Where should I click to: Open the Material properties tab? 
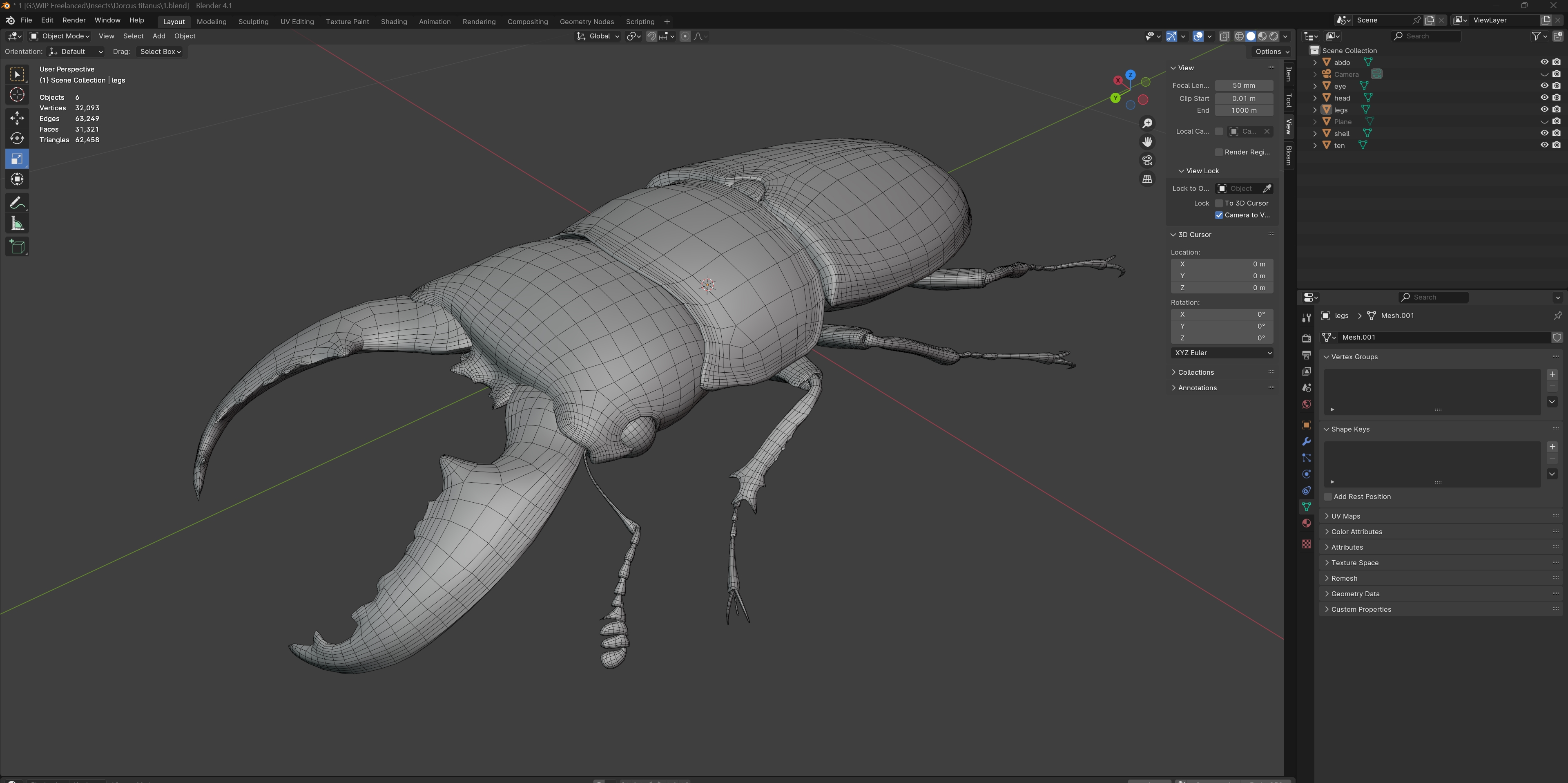point(1306,523)
